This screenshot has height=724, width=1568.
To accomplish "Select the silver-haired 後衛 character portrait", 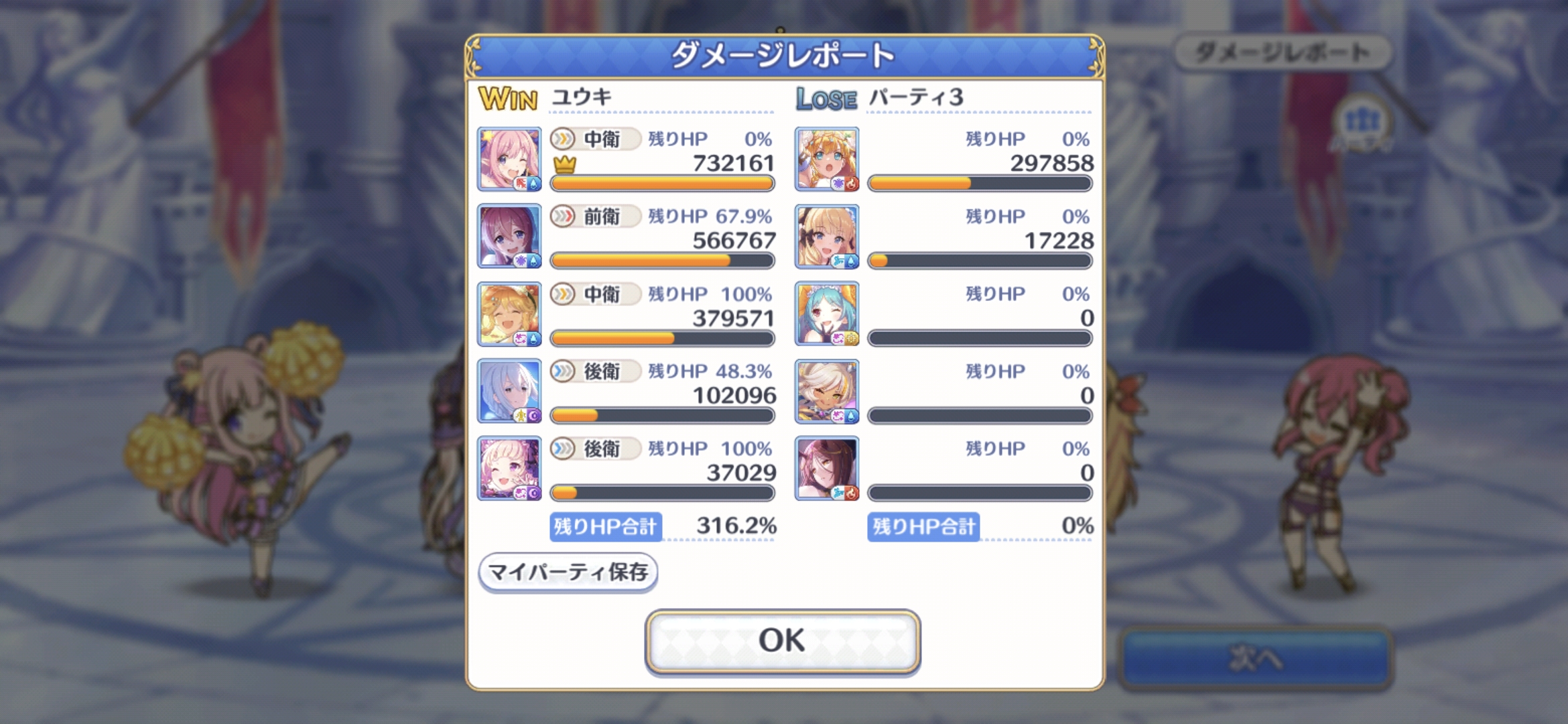I will tap(509, 391).
